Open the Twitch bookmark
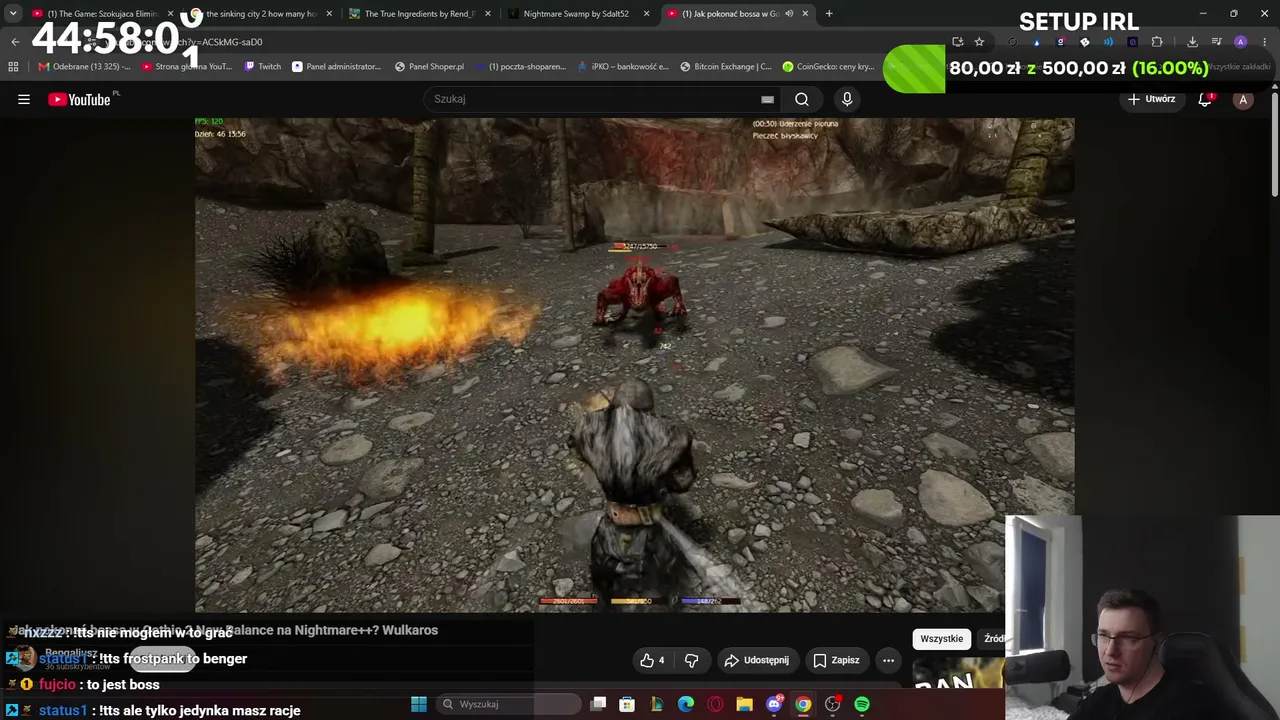 [263, 67]
